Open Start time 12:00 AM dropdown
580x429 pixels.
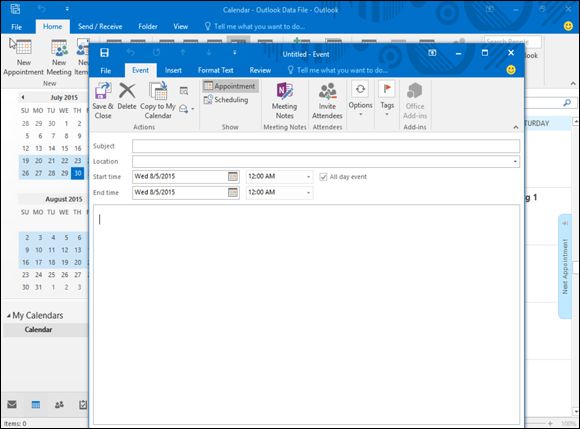tap(308, 177)
